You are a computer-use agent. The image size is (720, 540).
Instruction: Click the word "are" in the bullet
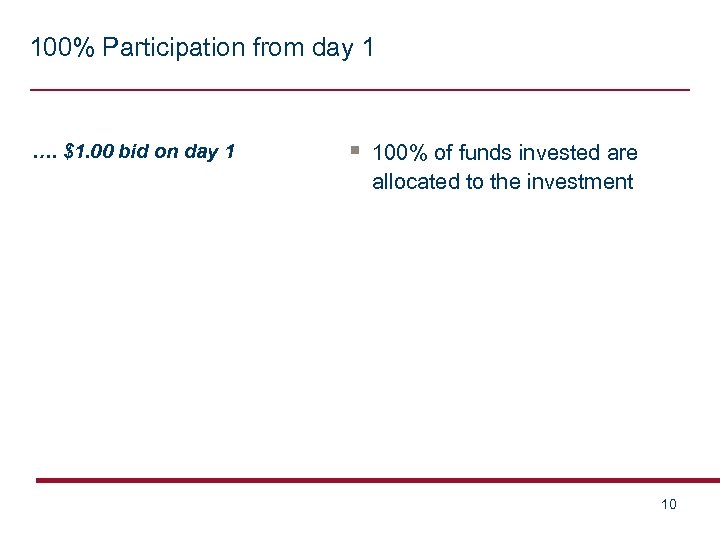pyautogui.click(x=622, y=153)
